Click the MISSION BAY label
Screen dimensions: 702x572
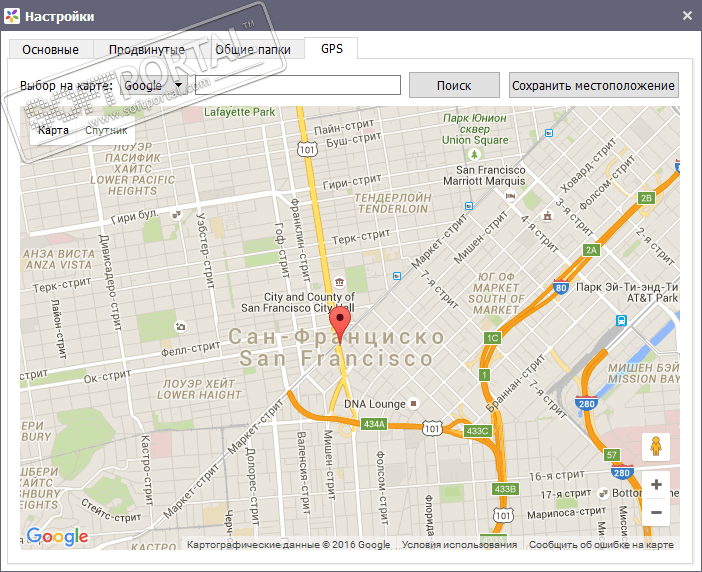[643, 379]
